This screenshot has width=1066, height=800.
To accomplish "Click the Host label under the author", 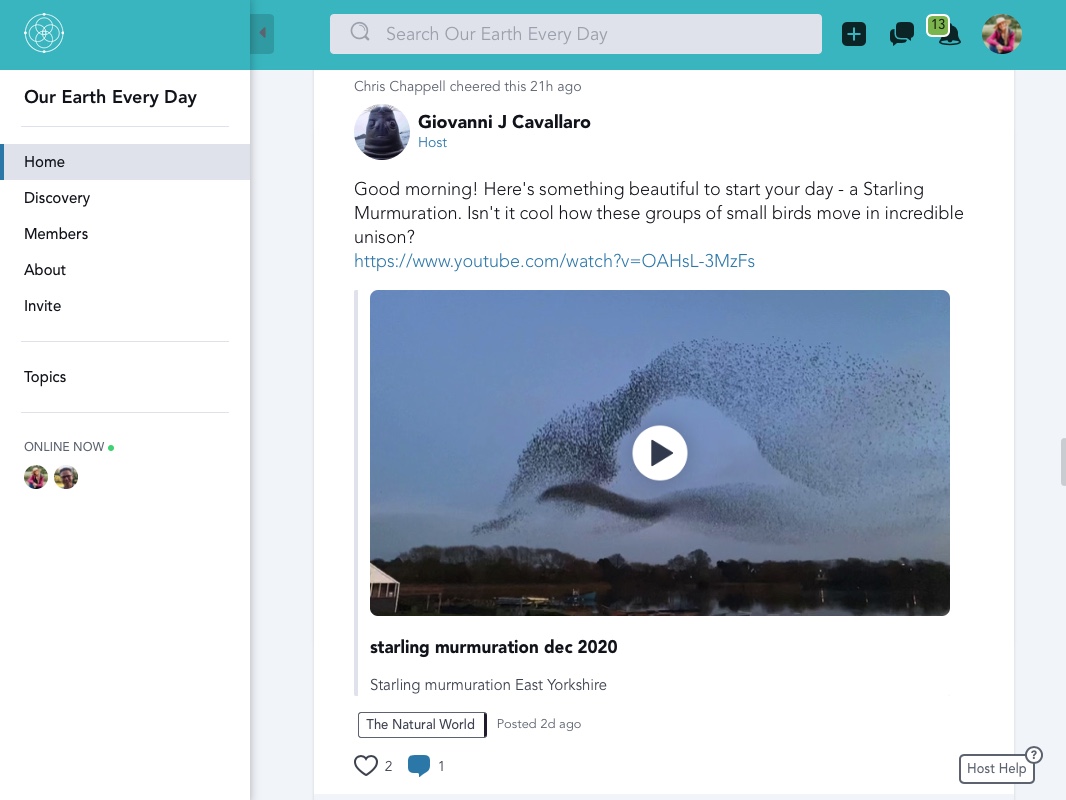I will coord(432,142).
